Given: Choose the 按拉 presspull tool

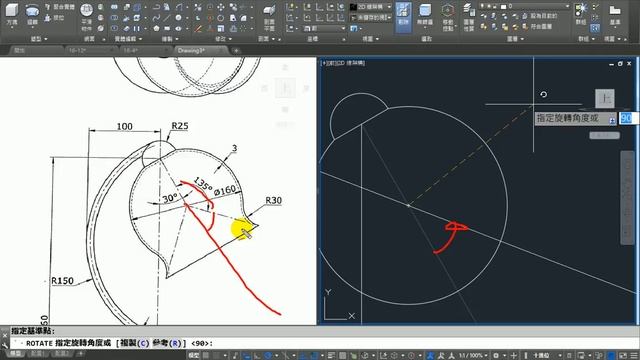Looking at the screenshot, I should coord(54,18).
